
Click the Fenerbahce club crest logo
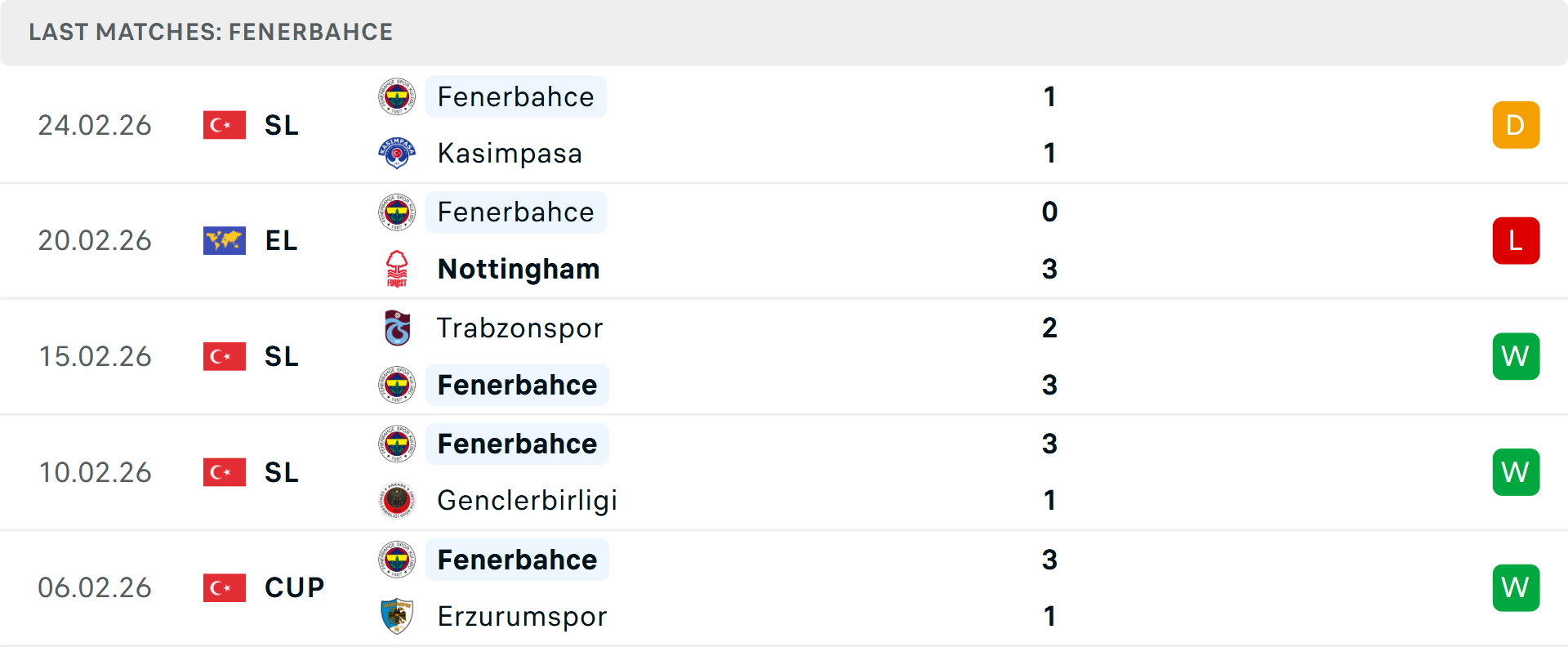(397, 96)
